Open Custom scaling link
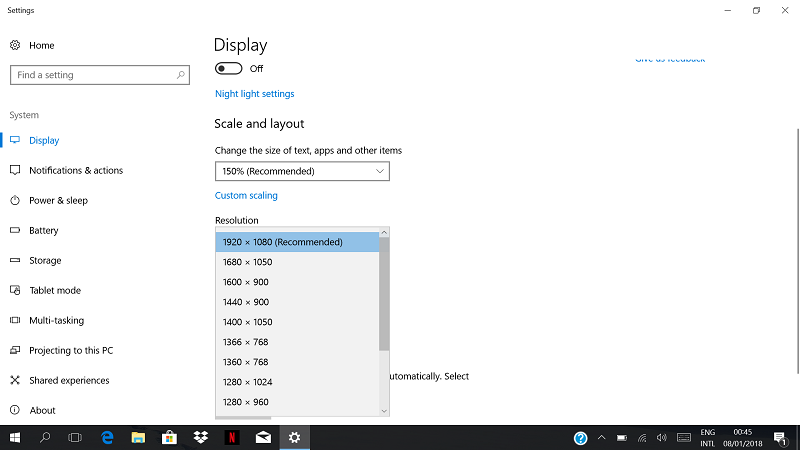The image size is (800, 450). point(246,195)
